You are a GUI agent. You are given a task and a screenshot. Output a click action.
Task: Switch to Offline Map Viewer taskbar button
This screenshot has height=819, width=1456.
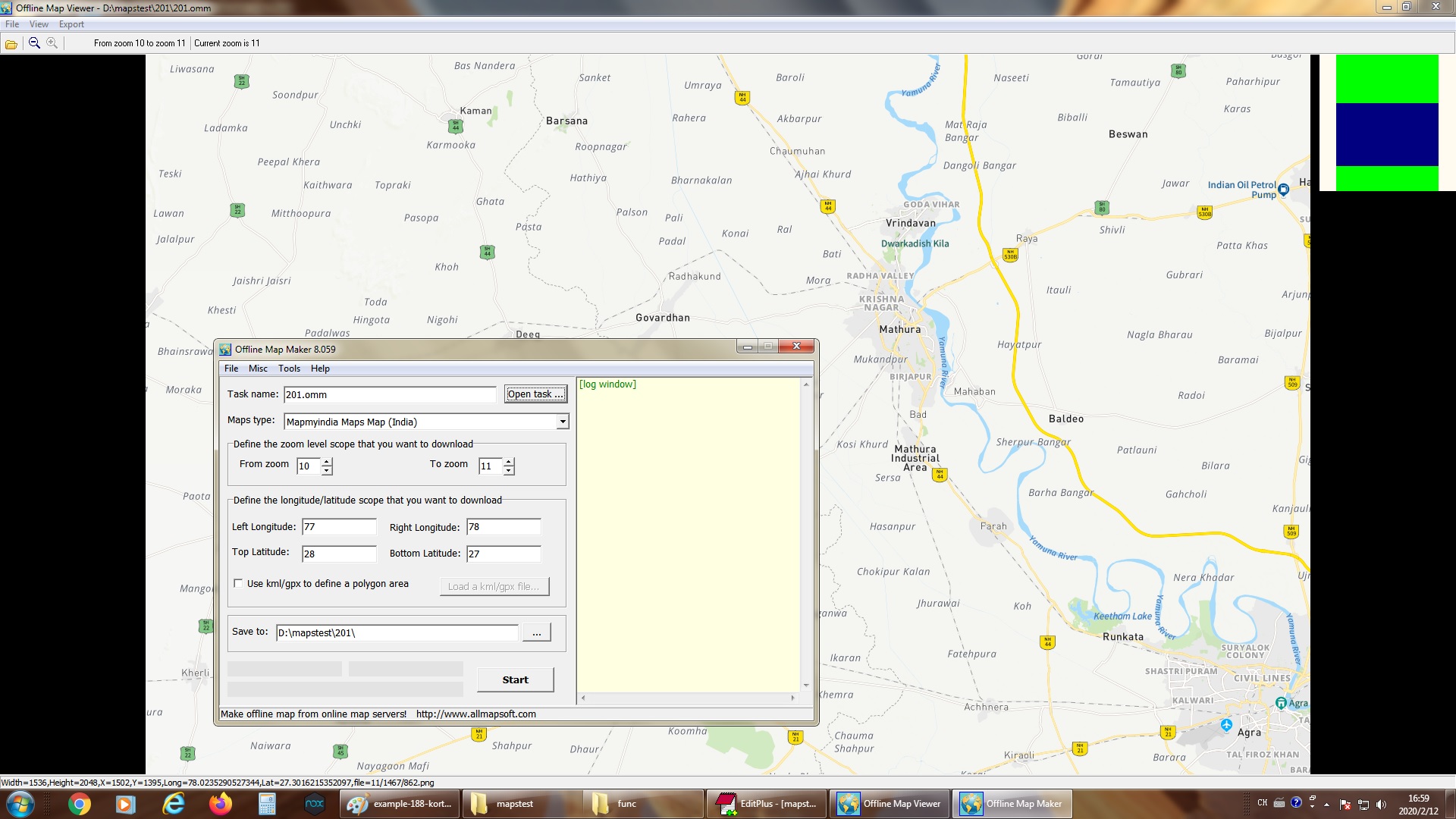889,804
